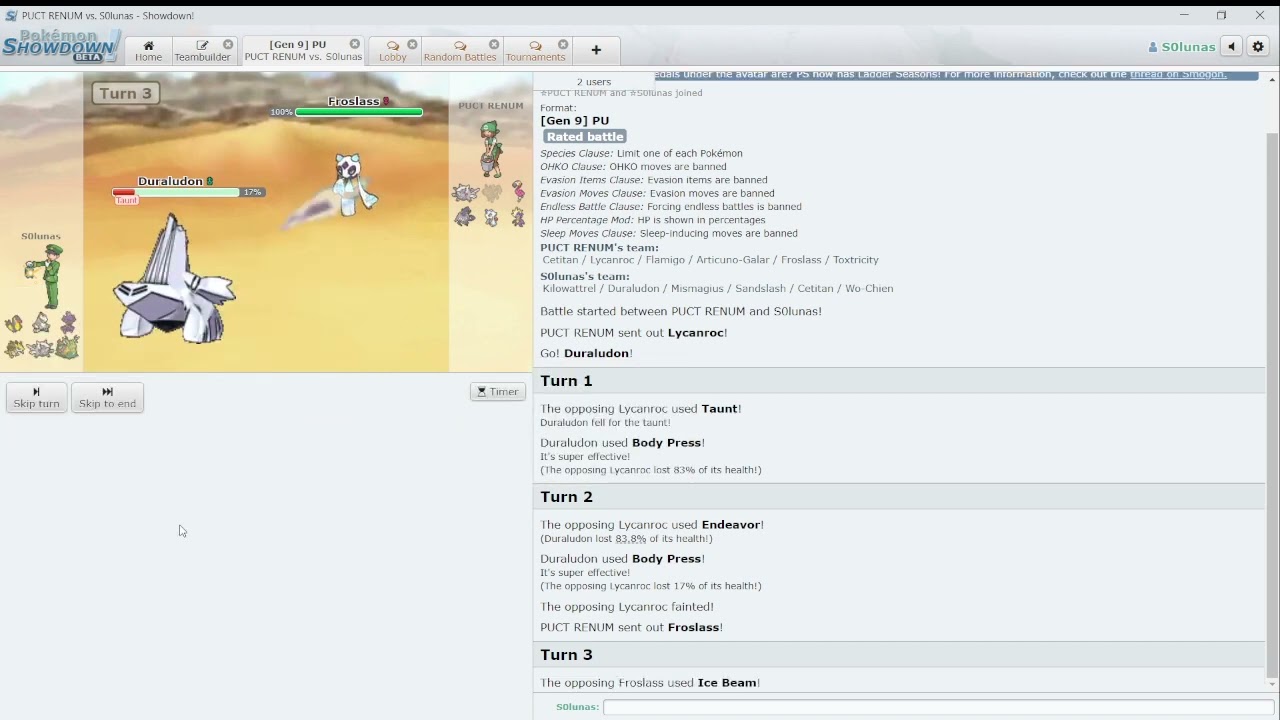
Task: Click 'The opposing Lycanroc used Endeavor!' line
Action: [652, 525]
